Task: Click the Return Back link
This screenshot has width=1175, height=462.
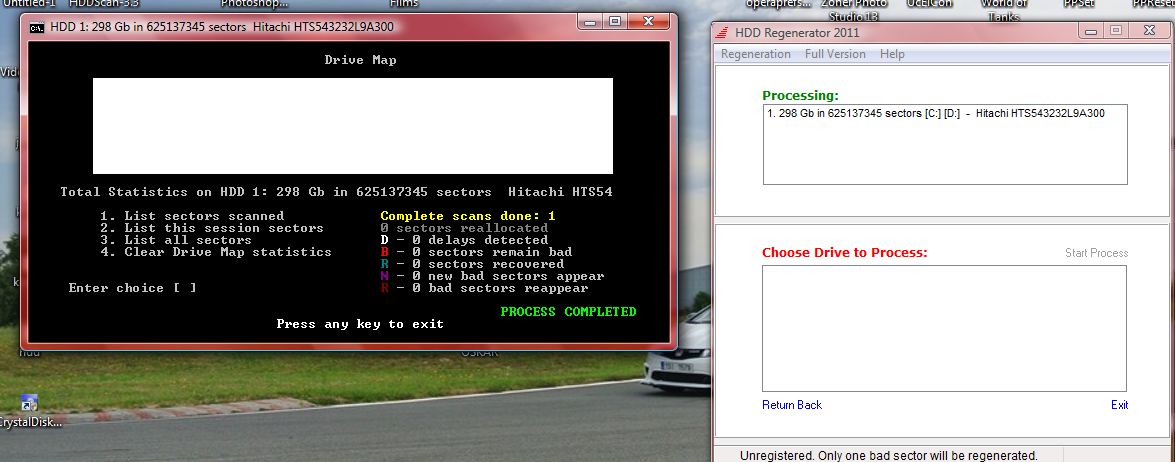Action: [x=791, y=405]
